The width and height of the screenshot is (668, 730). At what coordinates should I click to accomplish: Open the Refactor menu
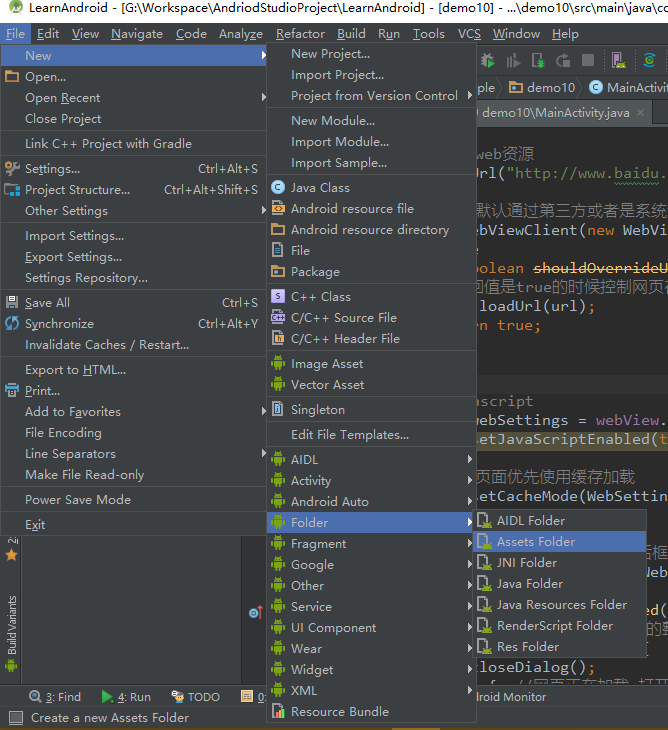300,34
